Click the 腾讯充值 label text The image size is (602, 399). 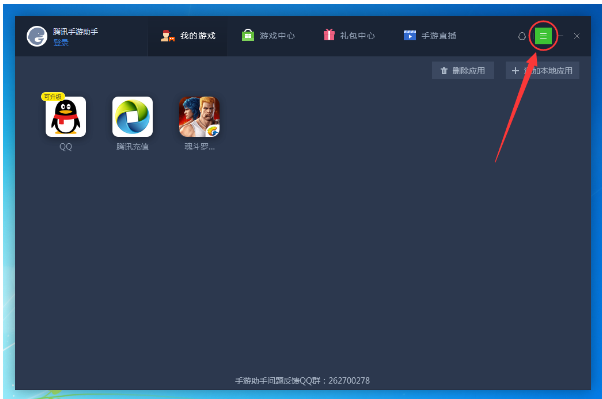tap(132, 147)
